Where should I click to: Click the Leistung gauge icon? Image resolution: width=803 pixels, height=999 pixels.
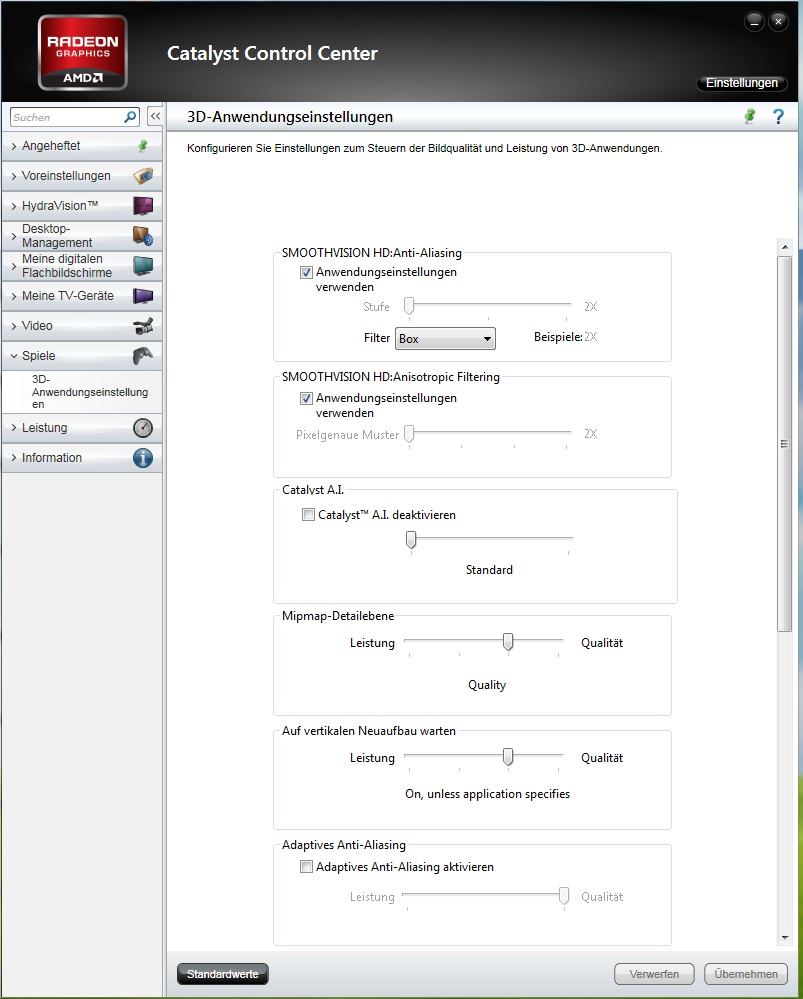point(143,428)
